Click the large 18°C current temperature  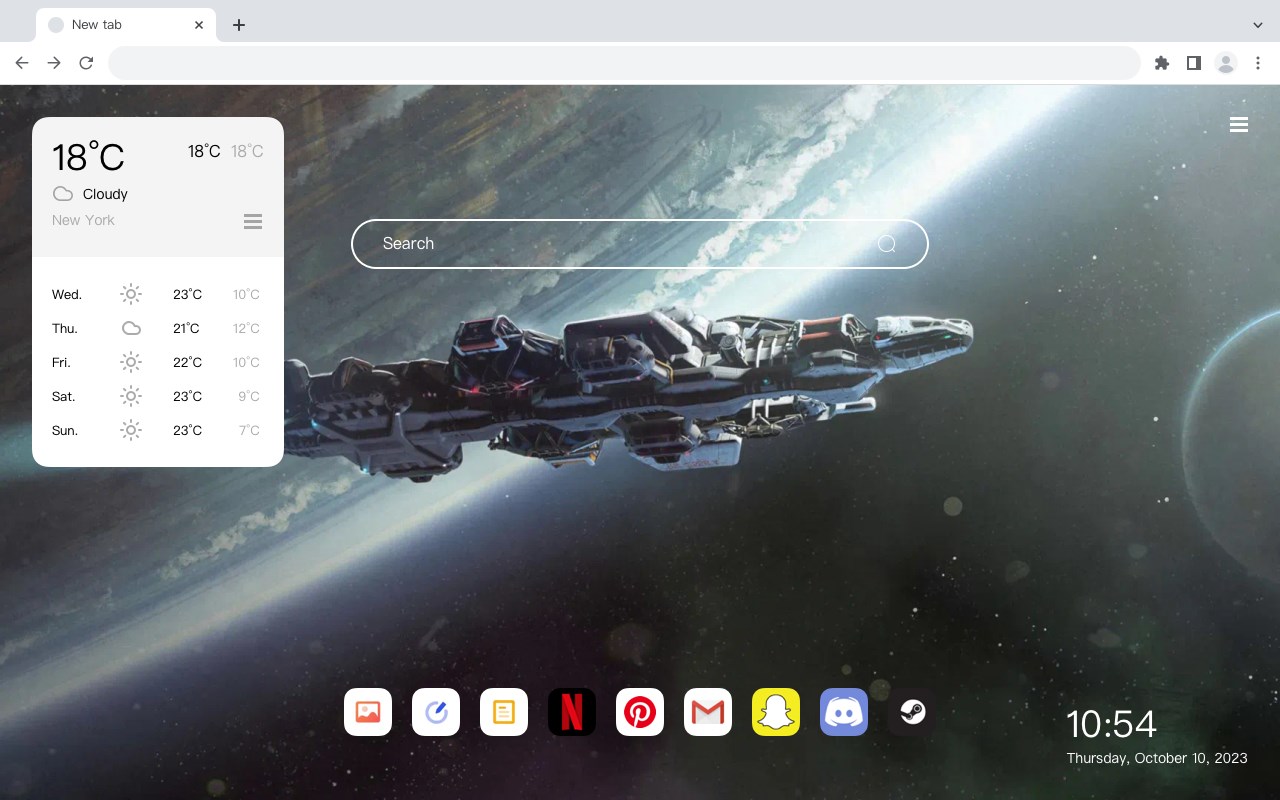coord(88,157)
